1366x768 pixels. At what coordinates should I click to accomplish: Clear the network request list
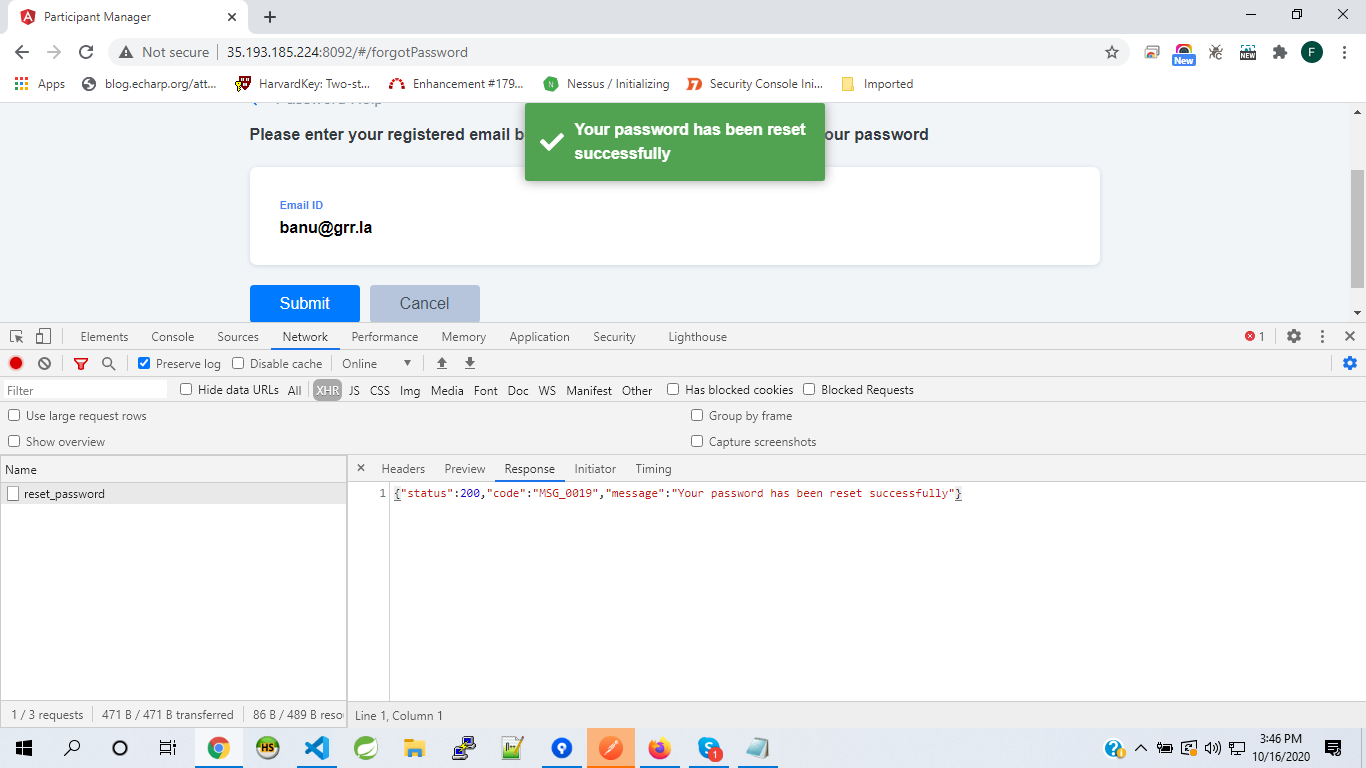[44, 363]
